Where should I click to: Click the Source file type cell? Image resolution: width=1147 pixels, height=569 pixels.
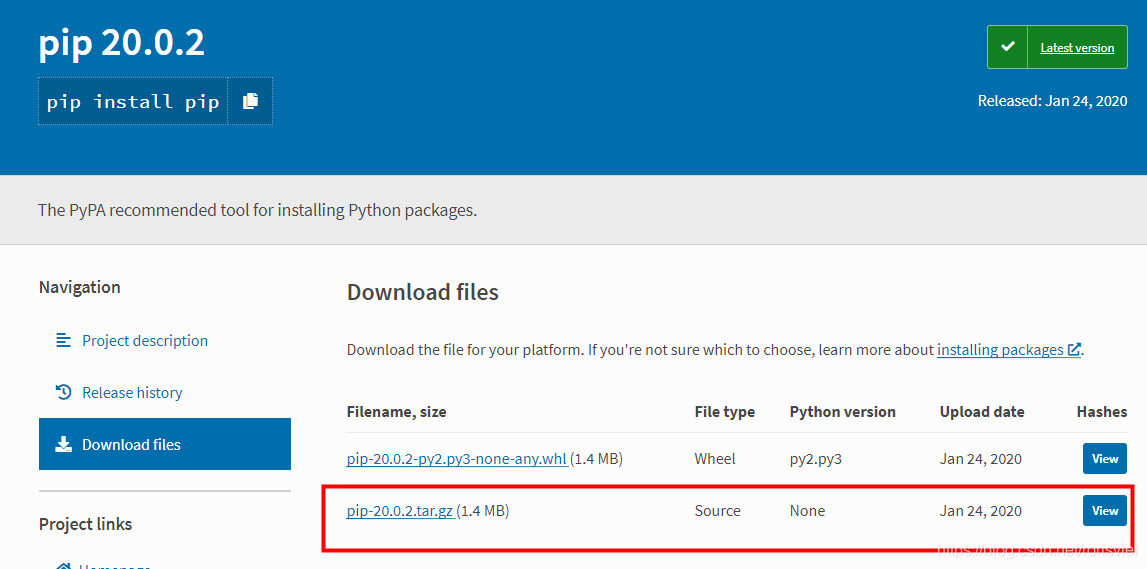click(x=717, y=510)
